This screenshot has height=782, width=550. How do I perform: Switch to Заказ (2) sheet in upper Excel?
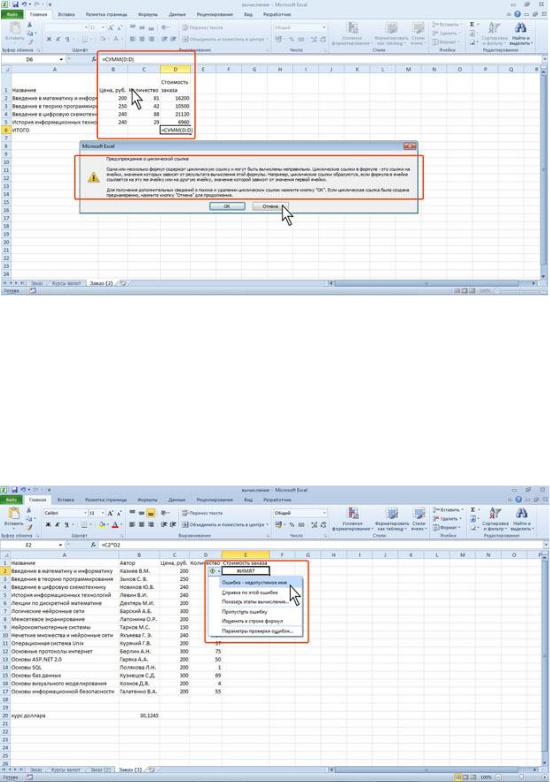tap(101, 283)
